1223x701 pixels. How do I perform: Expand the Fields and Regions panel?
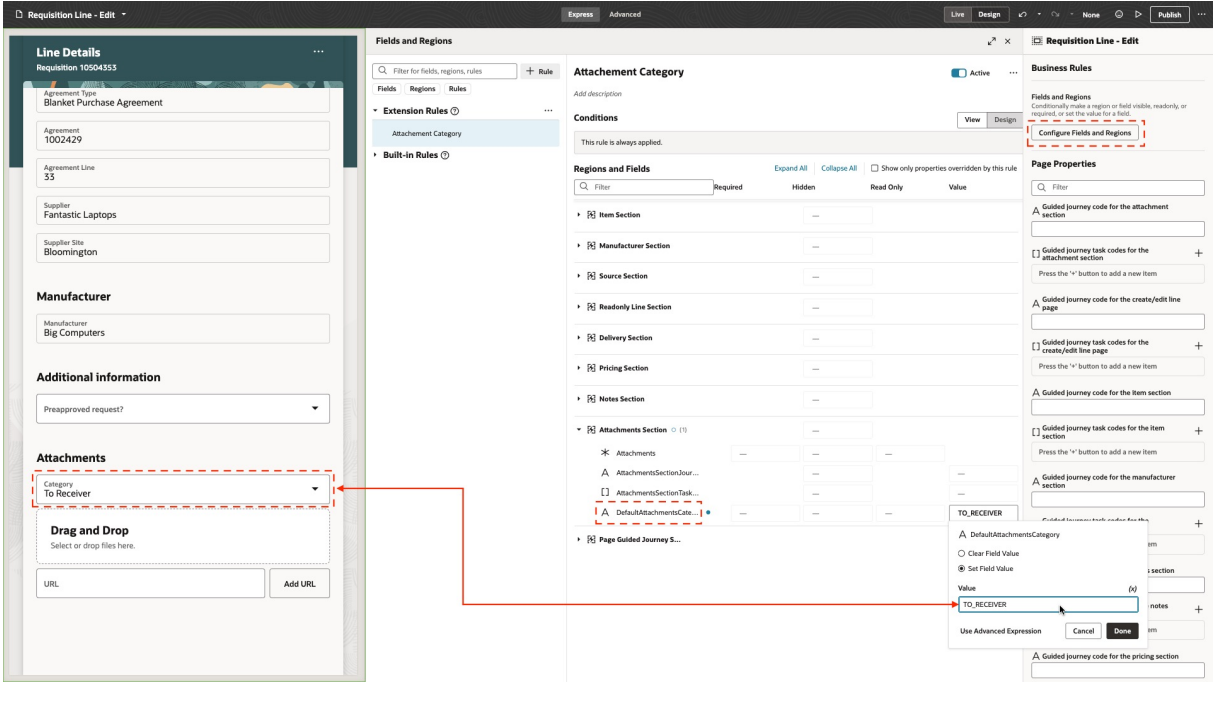[991, 41]
